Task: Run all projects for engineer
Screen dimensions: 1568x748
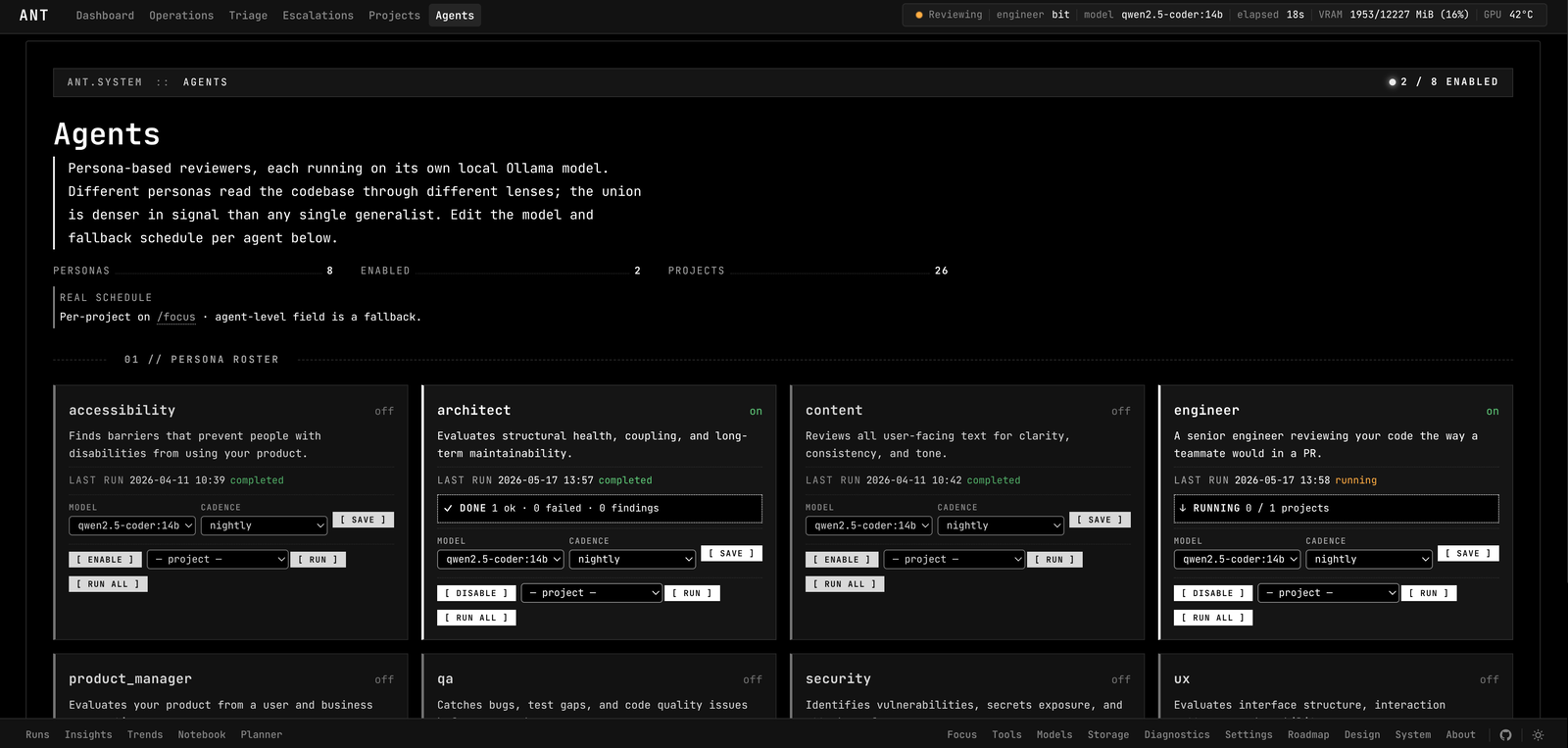Action: coord(1213,618)
